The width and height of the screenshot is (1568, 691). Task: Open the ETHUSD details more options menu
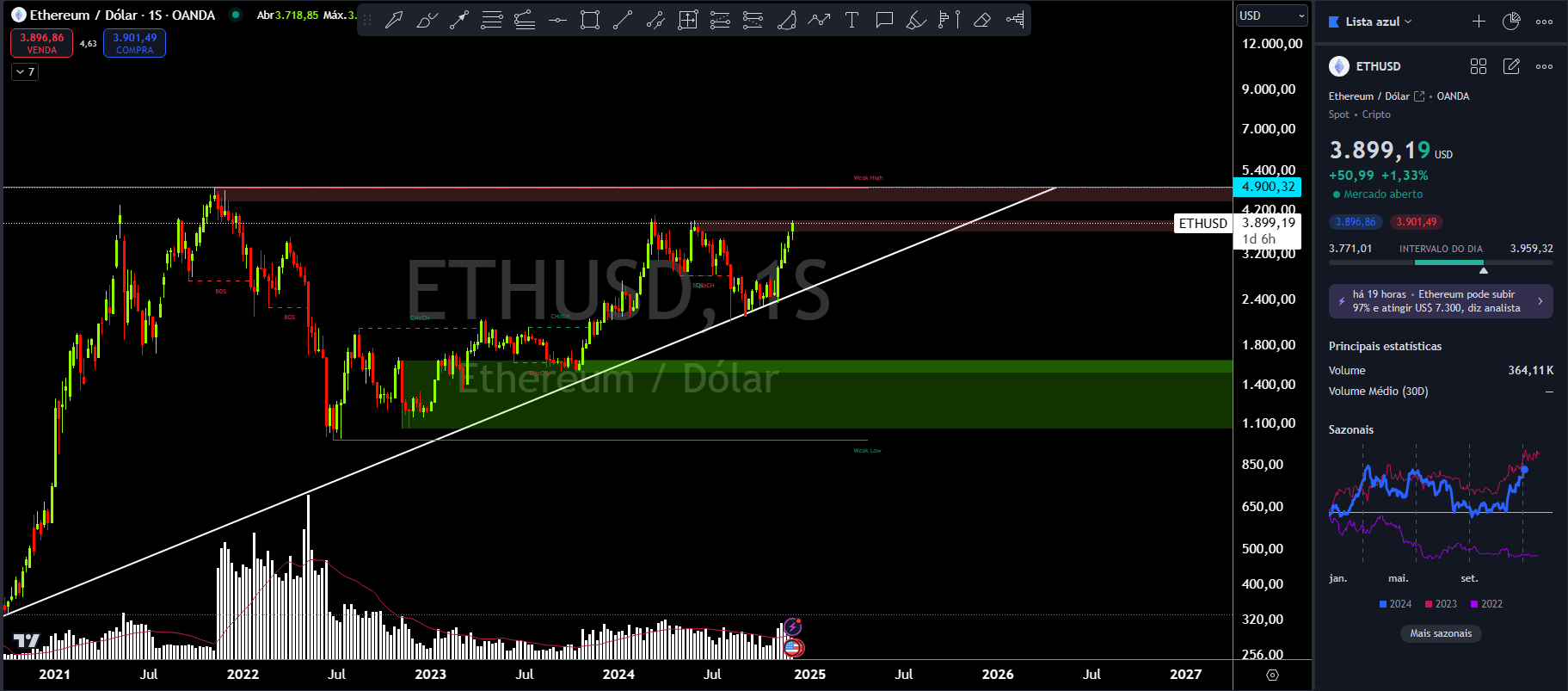pos(1545,66)
